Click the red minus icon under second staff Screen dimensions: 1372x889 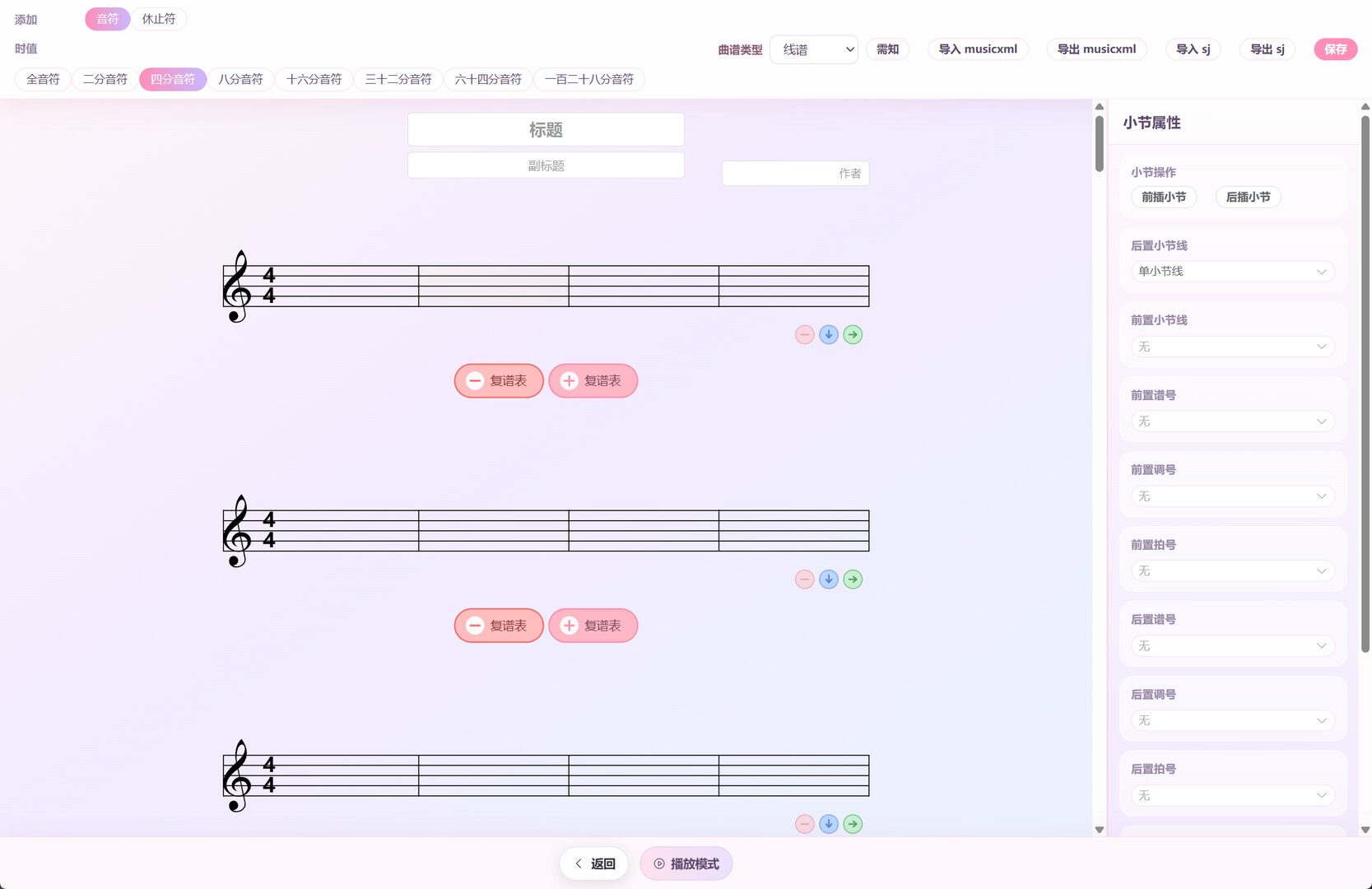[805, 579]
